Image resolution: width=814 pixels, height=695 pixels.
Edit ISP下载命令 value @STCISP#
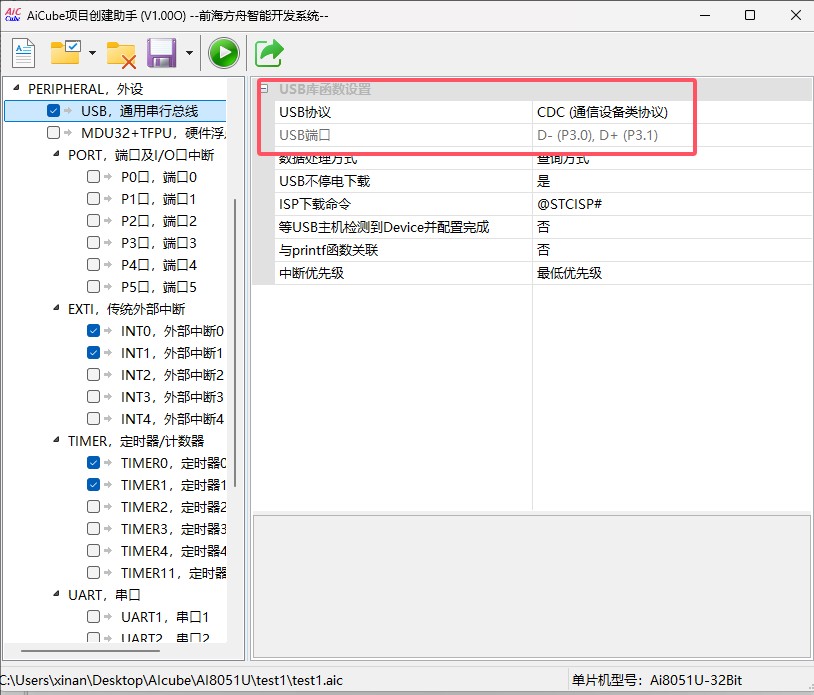click(672, 204)
